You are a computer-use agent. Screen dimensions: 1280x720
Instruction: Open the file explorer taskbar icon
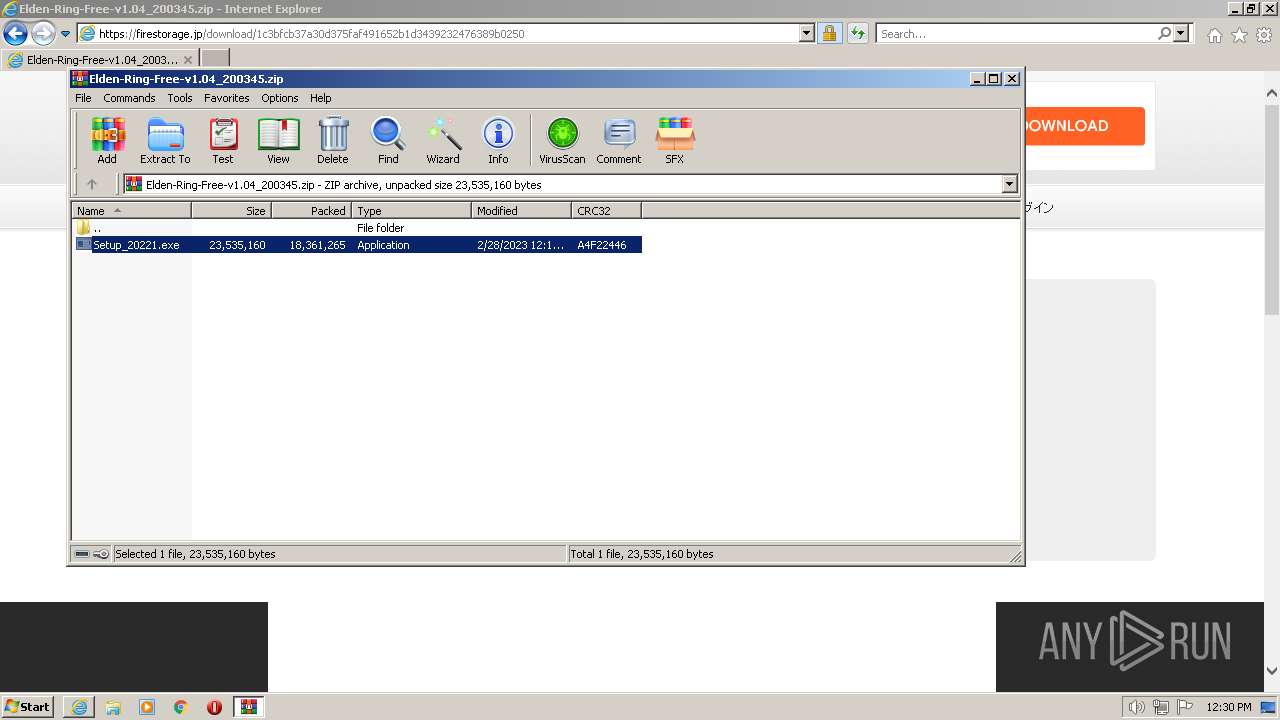[x=113, y=707]
